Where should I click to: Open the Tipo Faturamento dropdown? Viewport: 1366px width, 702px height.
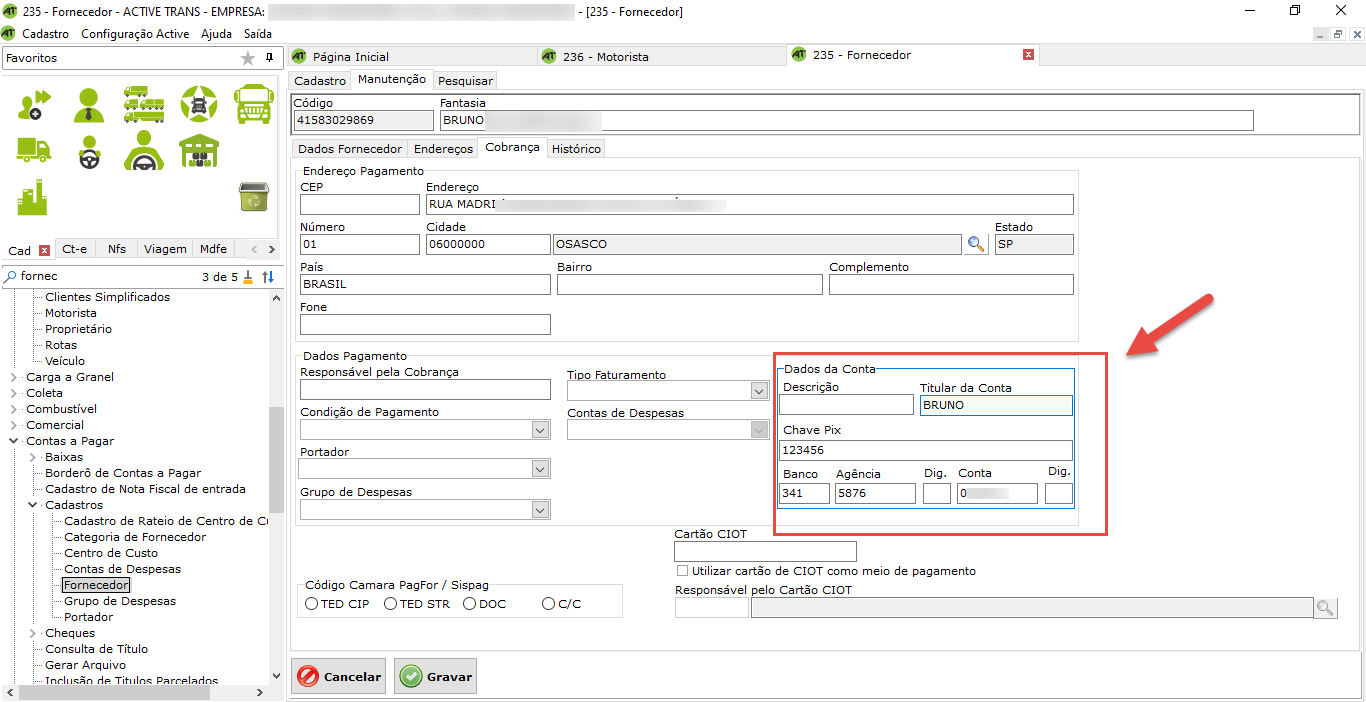pyautogui.click(x=759, y=391)
